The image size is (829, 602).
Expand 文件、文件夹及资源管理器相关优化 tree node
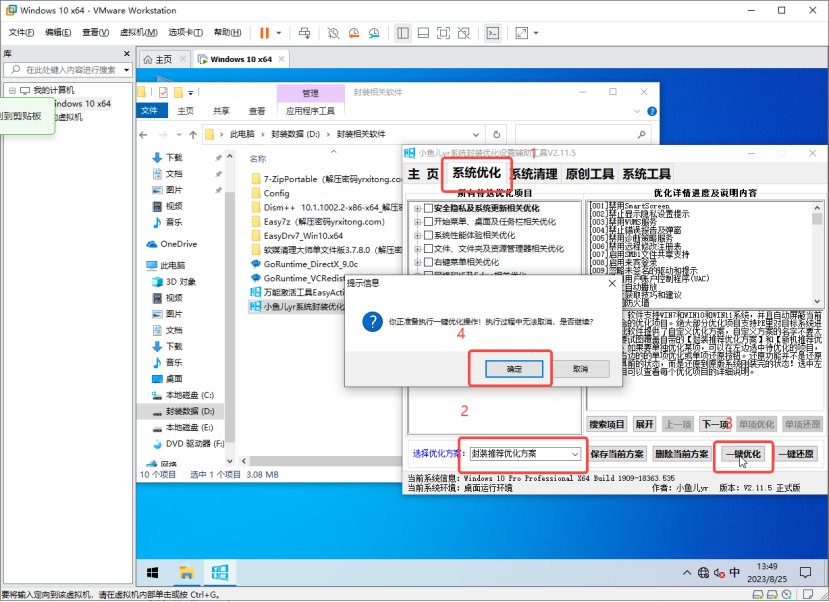pyautogui.click(x=418, y=249)
